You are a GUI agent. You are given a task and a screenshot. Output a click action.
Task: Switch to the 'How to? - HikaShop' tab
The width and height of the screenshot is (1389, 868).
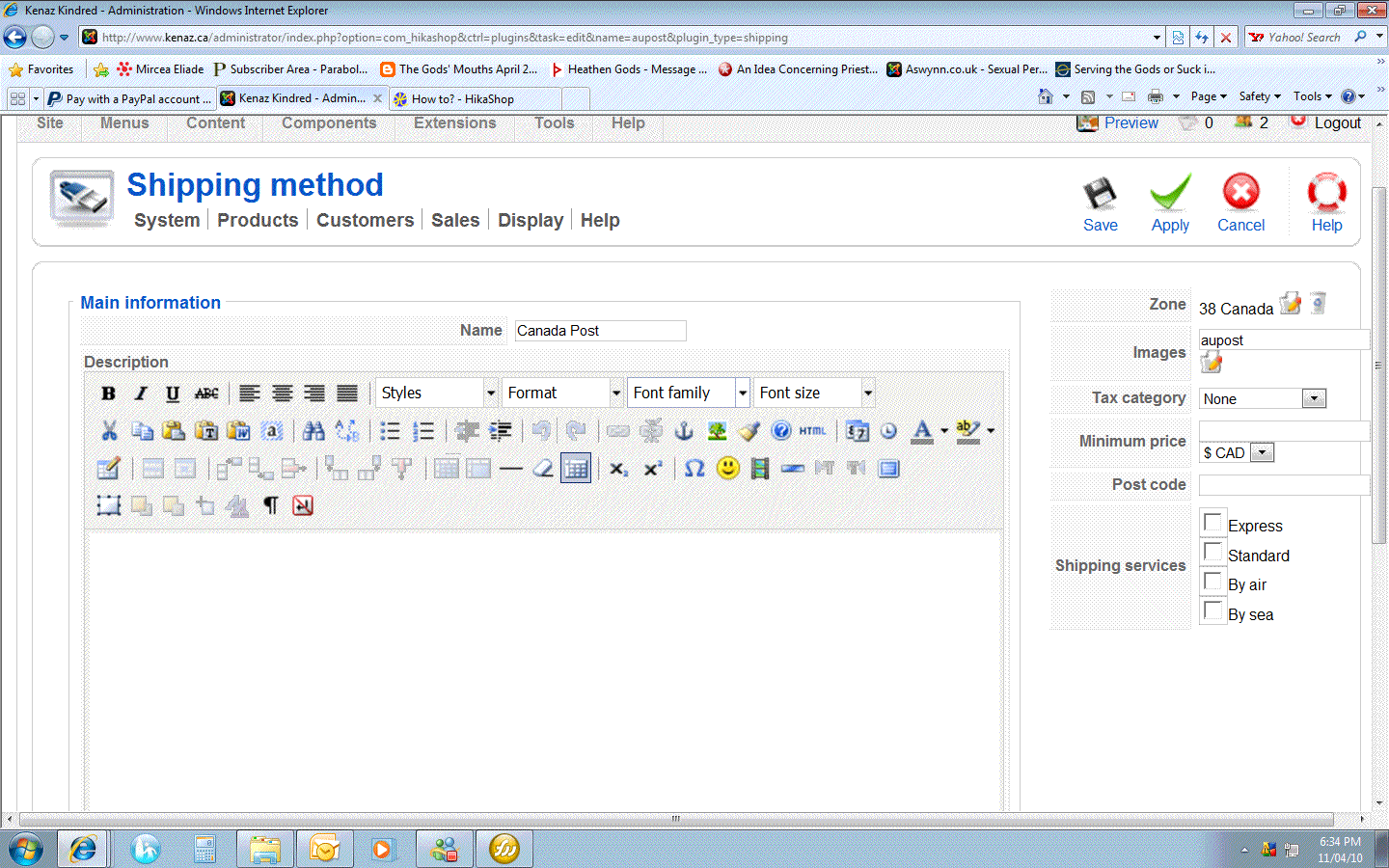point(475,99)
